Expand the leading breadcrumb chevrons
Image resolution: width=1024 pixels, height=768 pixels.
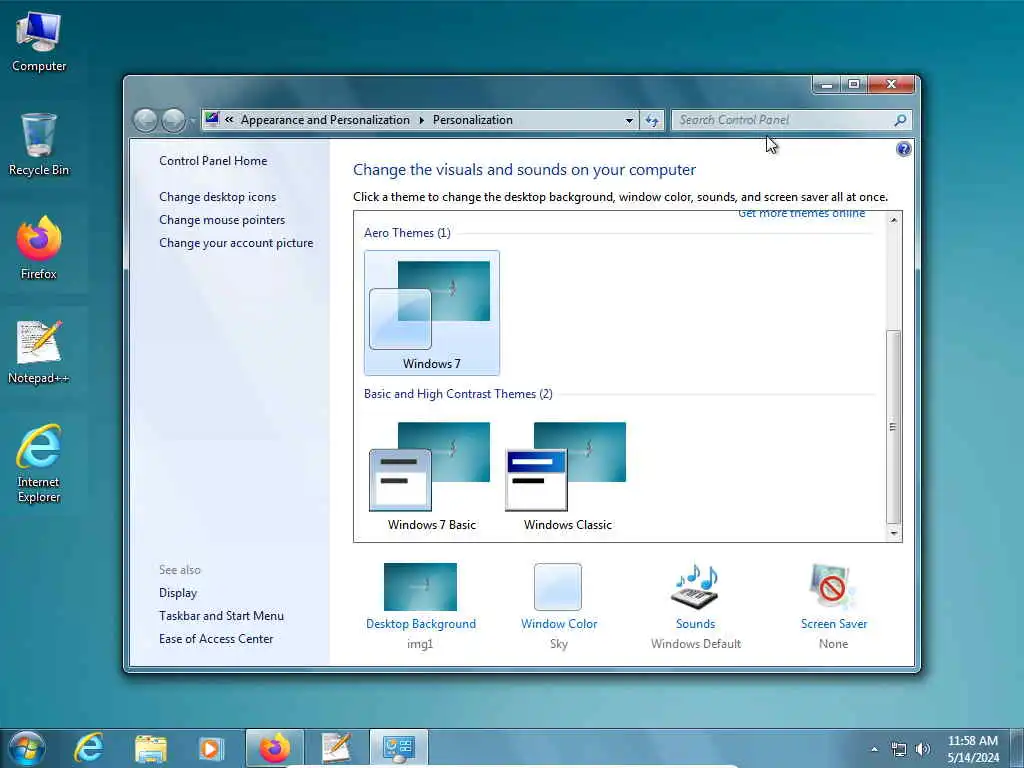229,120
